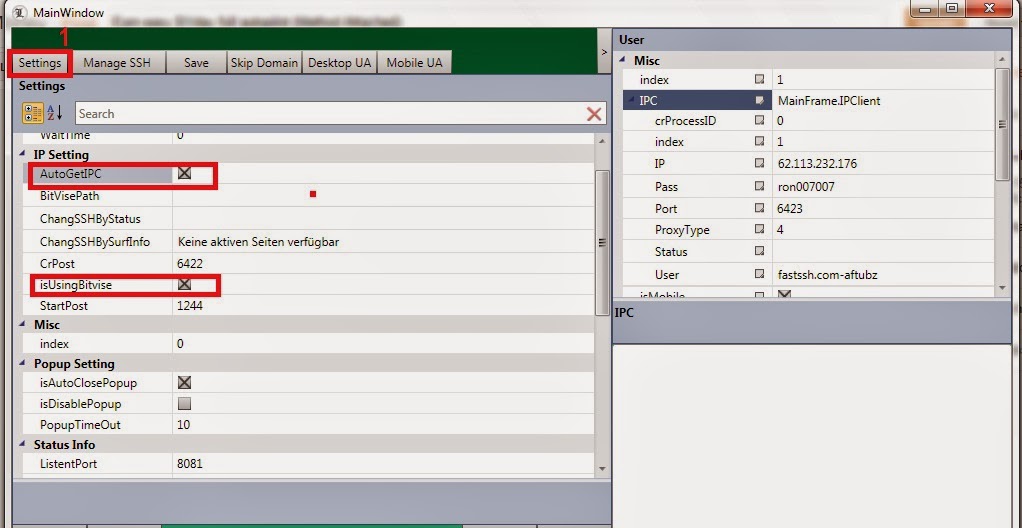The width and height of the screenshot is (1022, 528).
Task: Click User panel scrollbar up arrow
Action: 1002,59
